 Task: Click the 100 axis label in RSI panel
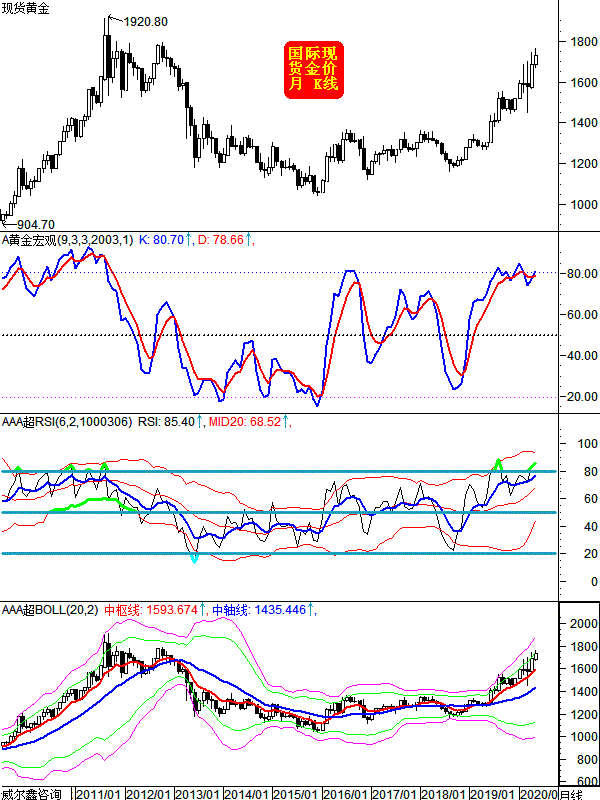587,443
